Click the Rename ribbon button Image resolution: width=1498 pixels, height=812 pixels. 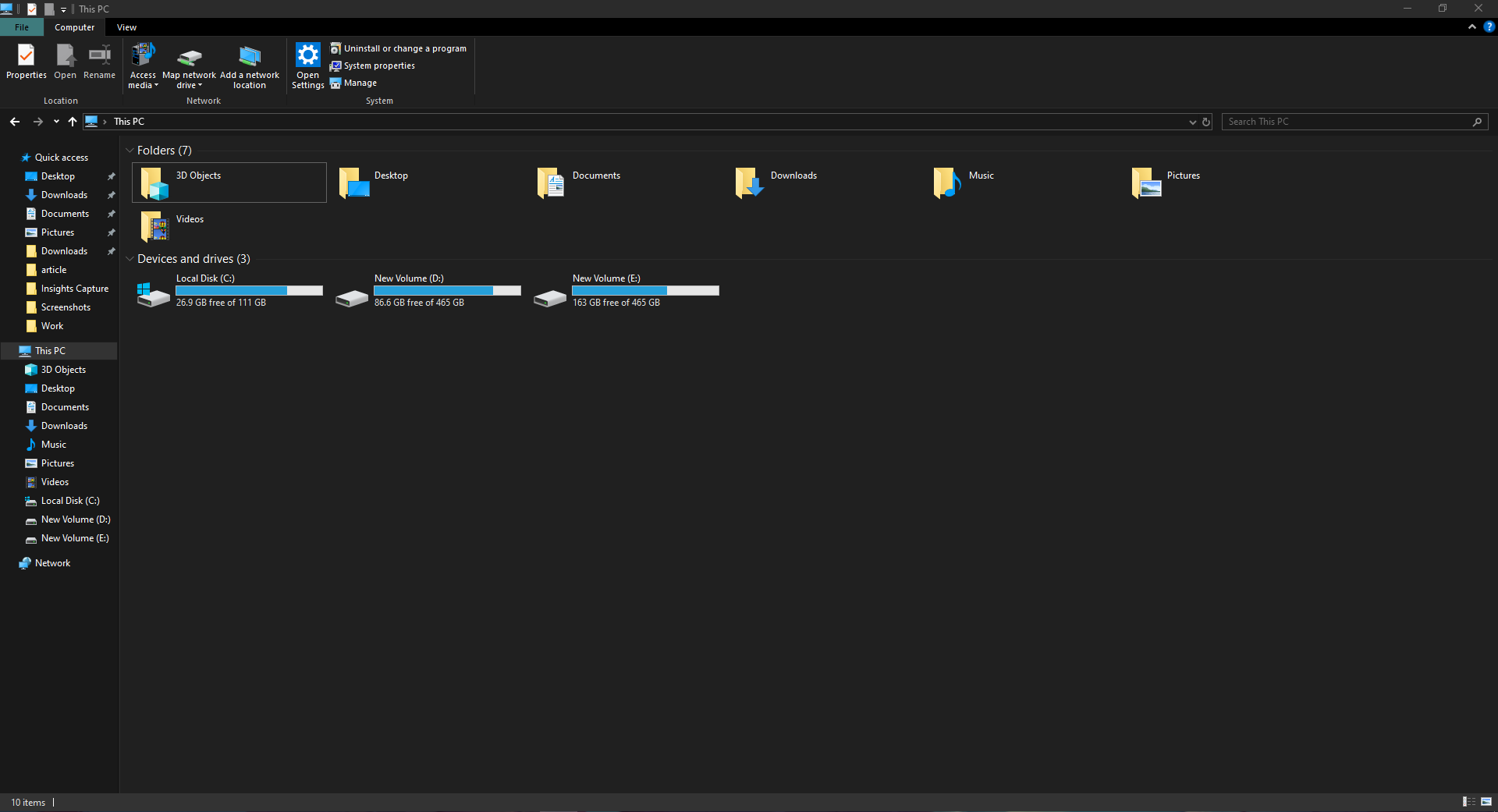pyautogui.click(x=99, y=62)
